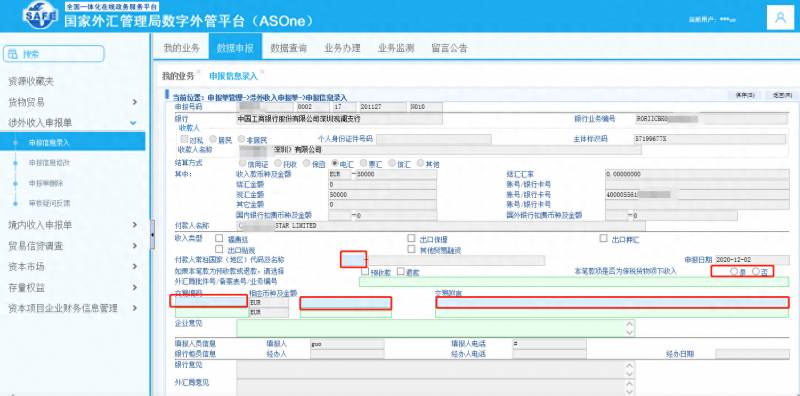Viewport: 800px width, 396px height.
Task: Click the 返回(R) return button
Action: (781, 95)
